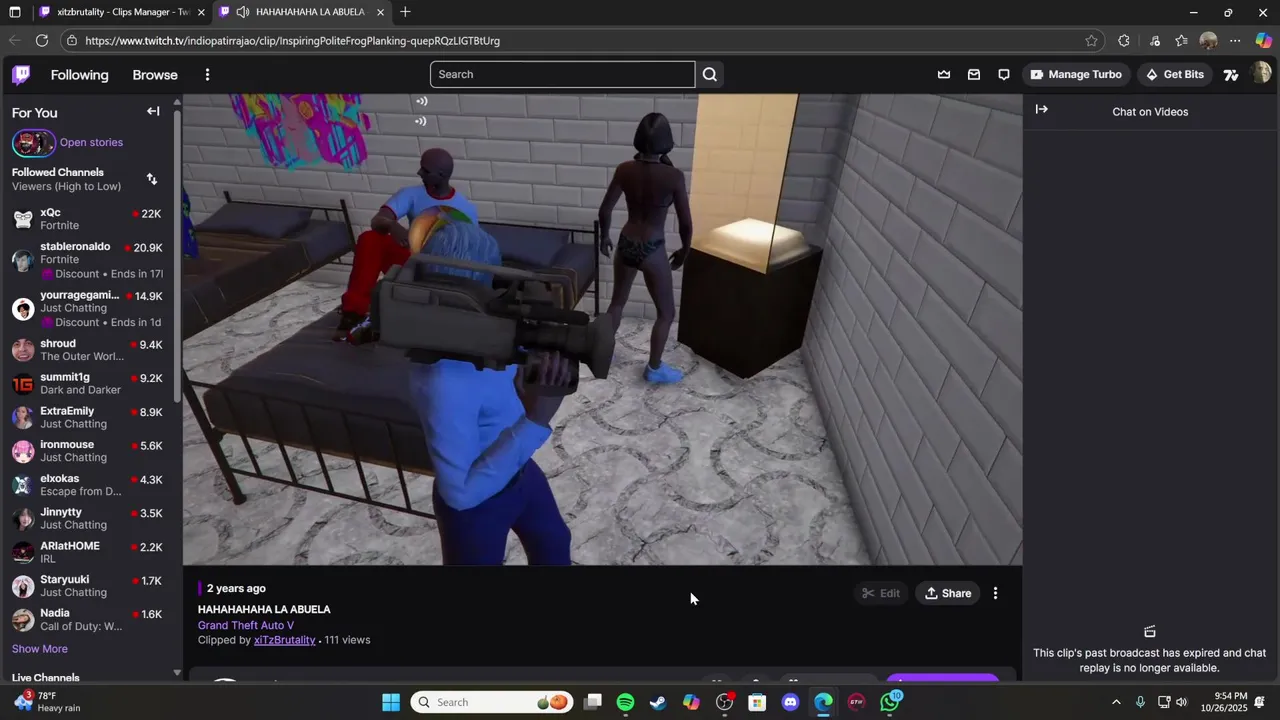Open Jinnytty's channel
The height and width of the screenshot is (720, 1280).
87,518
